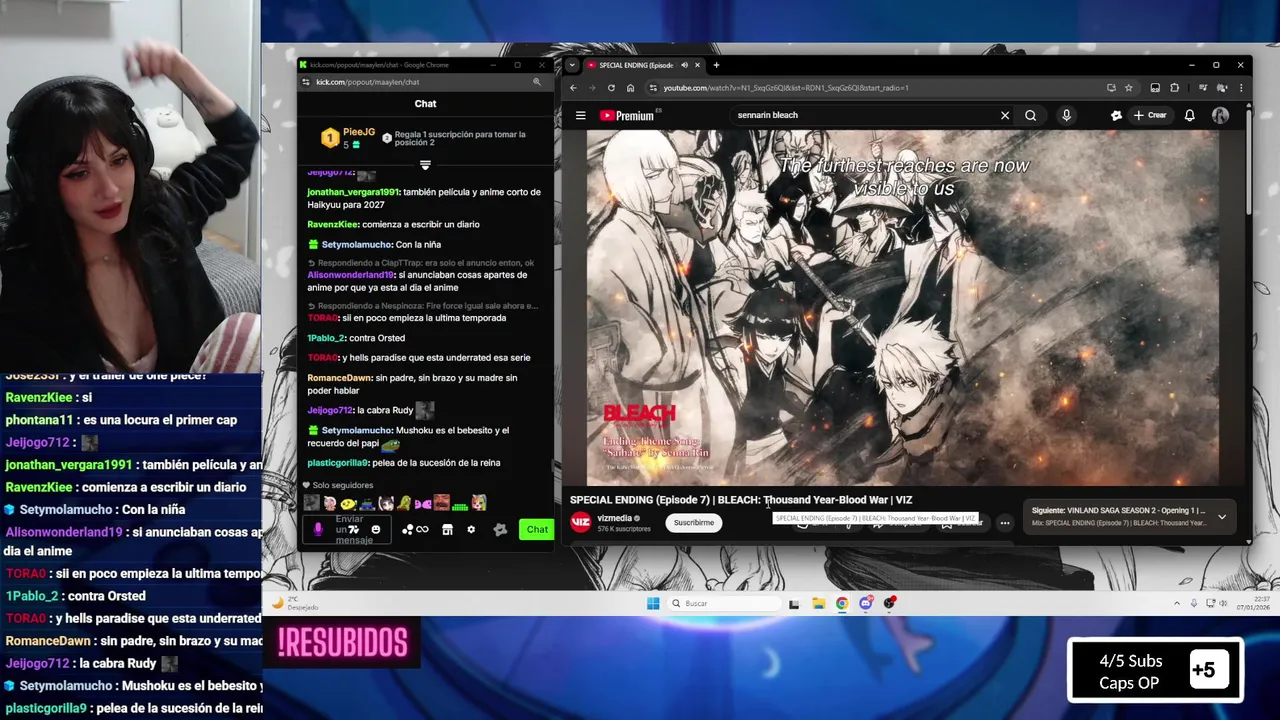The width and height of the screenshot is (1280, 720).
Task: Click username jonathan_vergara1991 in Kick chat
Action: 353,192
